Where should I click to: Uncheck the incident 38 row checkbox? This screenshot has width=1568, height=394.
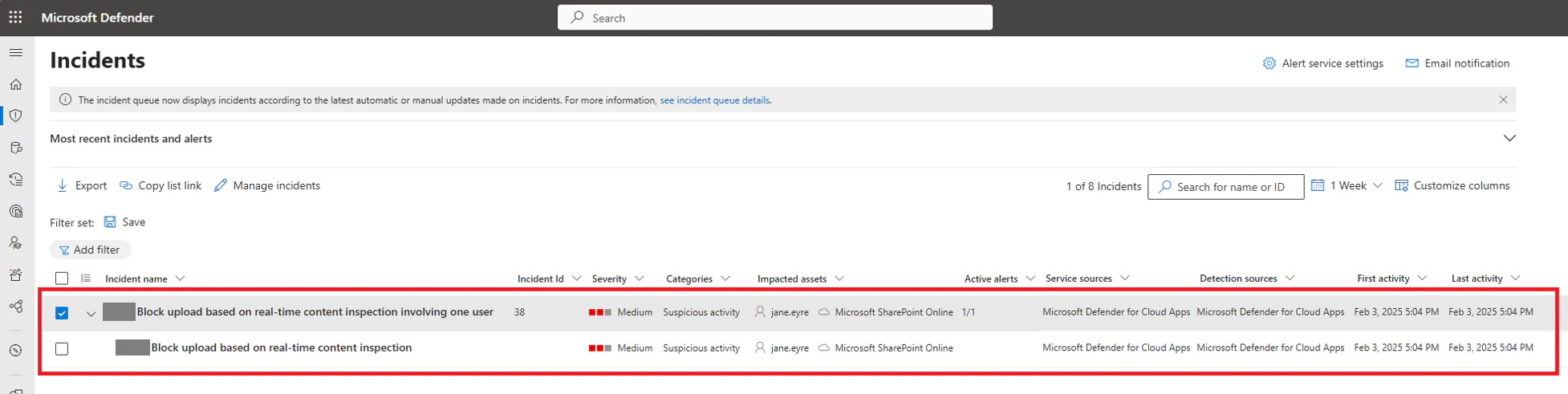[62, 313]
